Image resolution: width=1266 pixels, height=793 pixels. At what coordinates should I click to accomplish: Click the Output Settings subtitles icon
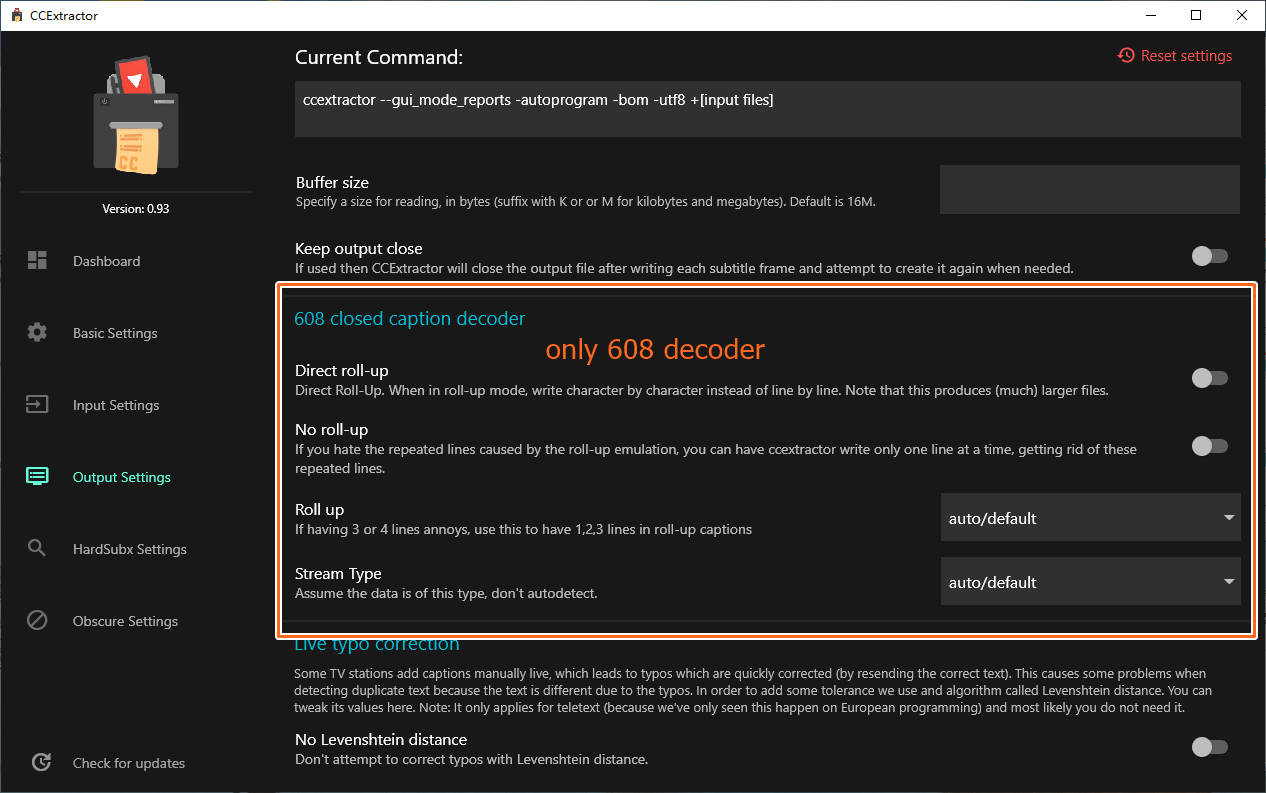tap(37, 477)
